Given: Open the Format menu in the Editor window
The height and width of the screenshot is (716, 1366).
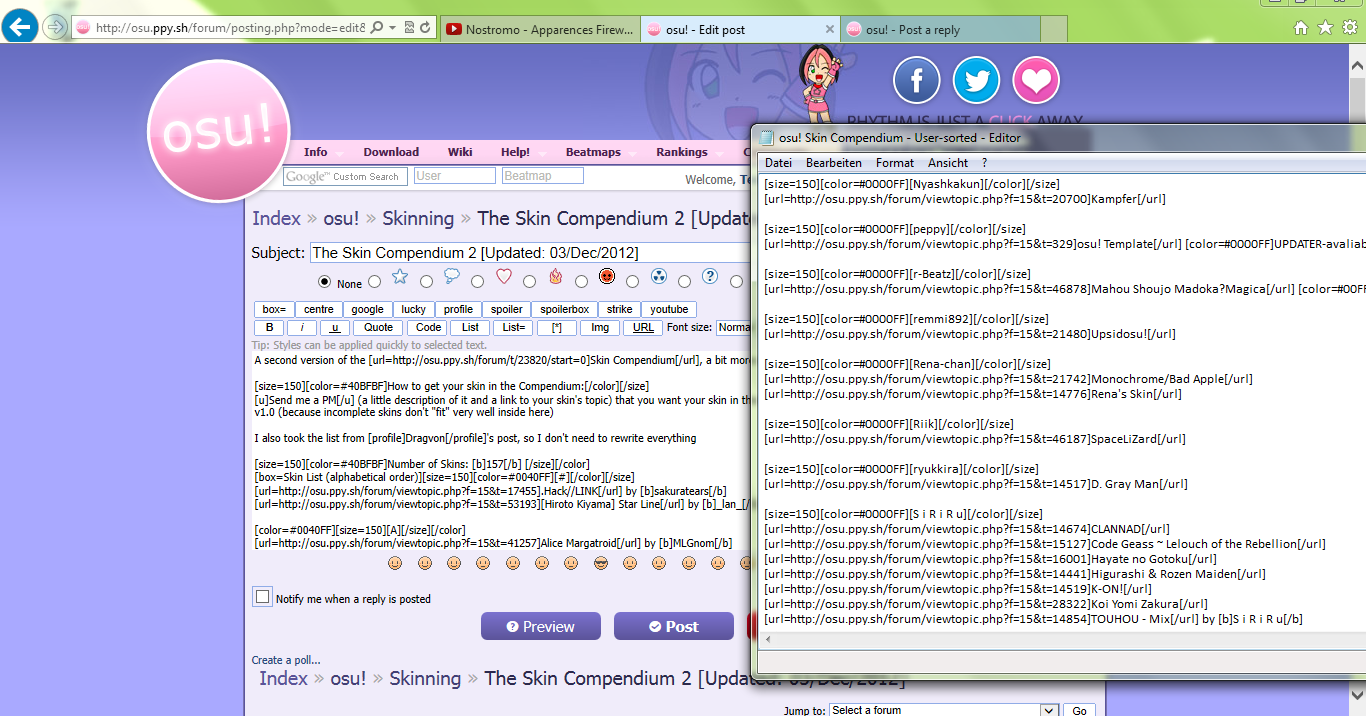Looking at the screenshot, I should [x=895, y=163].
